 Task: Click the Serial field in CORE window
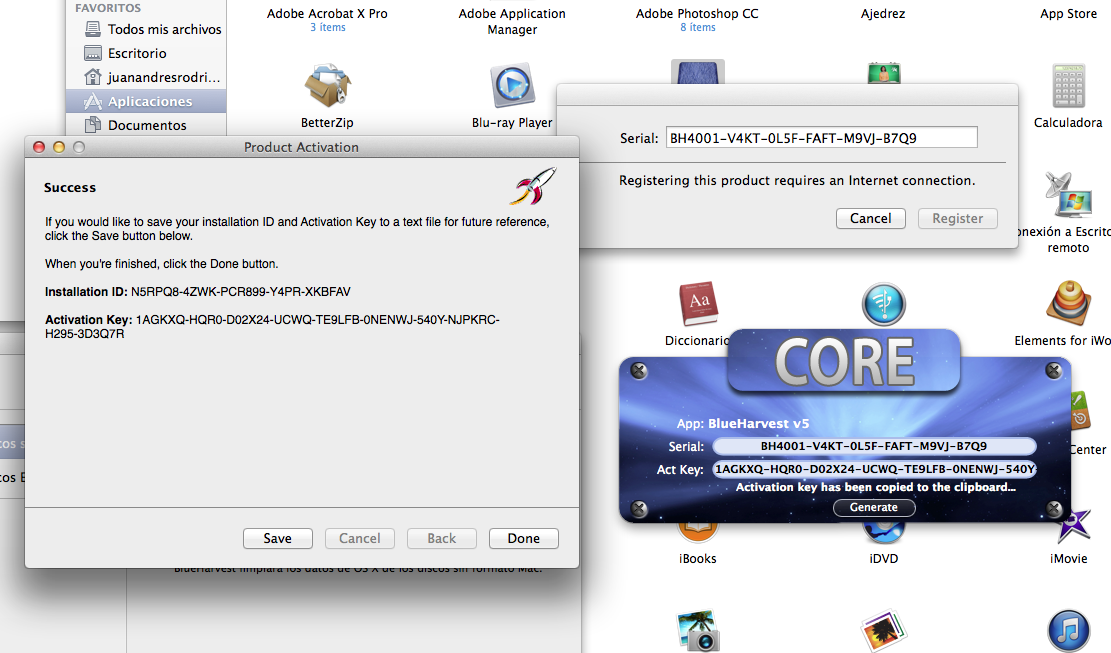pyautogui.click(x=874, y=446)
